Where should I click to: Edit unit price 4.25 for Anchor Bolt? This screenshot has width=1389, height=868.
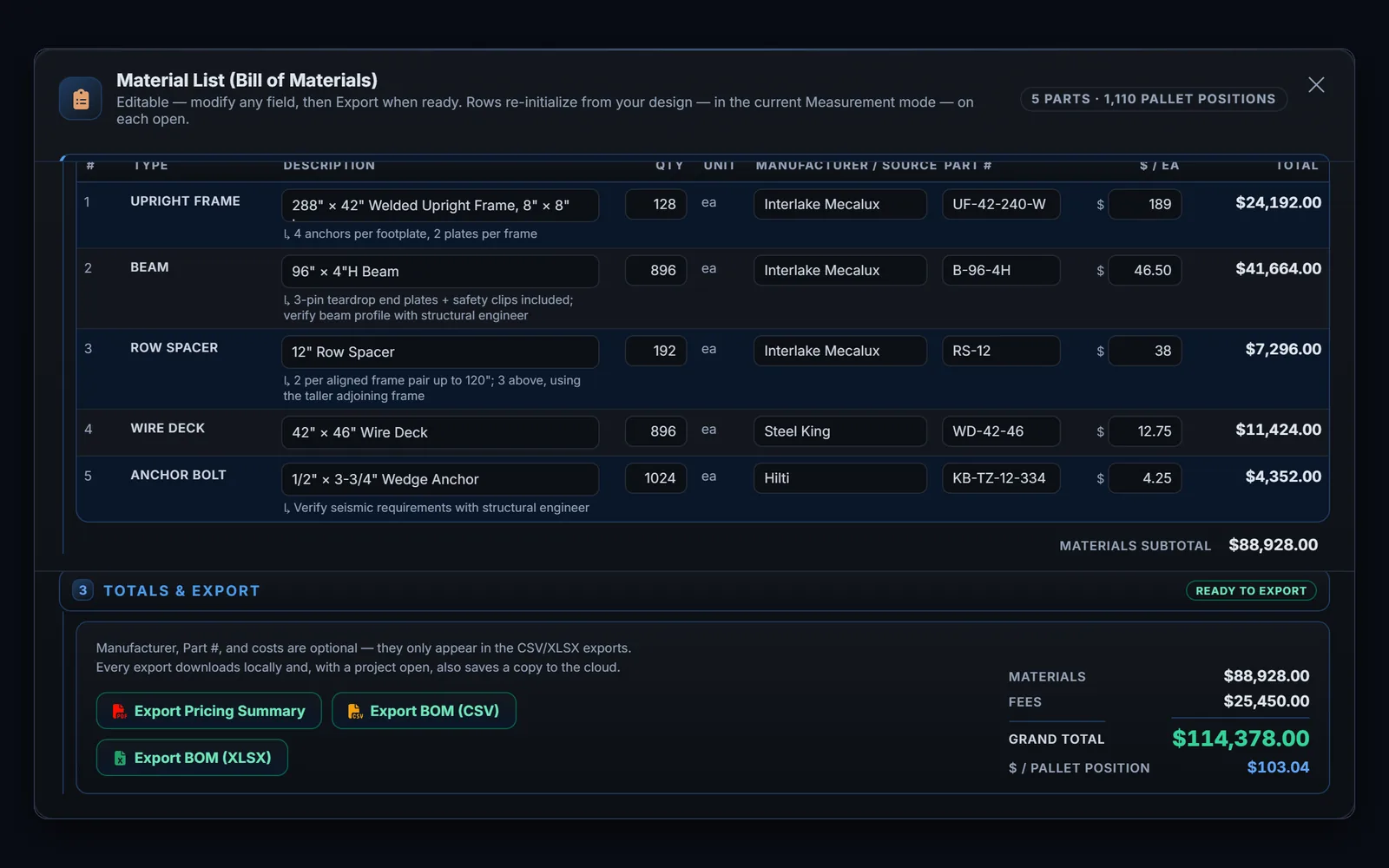[x=1145, y=478]
